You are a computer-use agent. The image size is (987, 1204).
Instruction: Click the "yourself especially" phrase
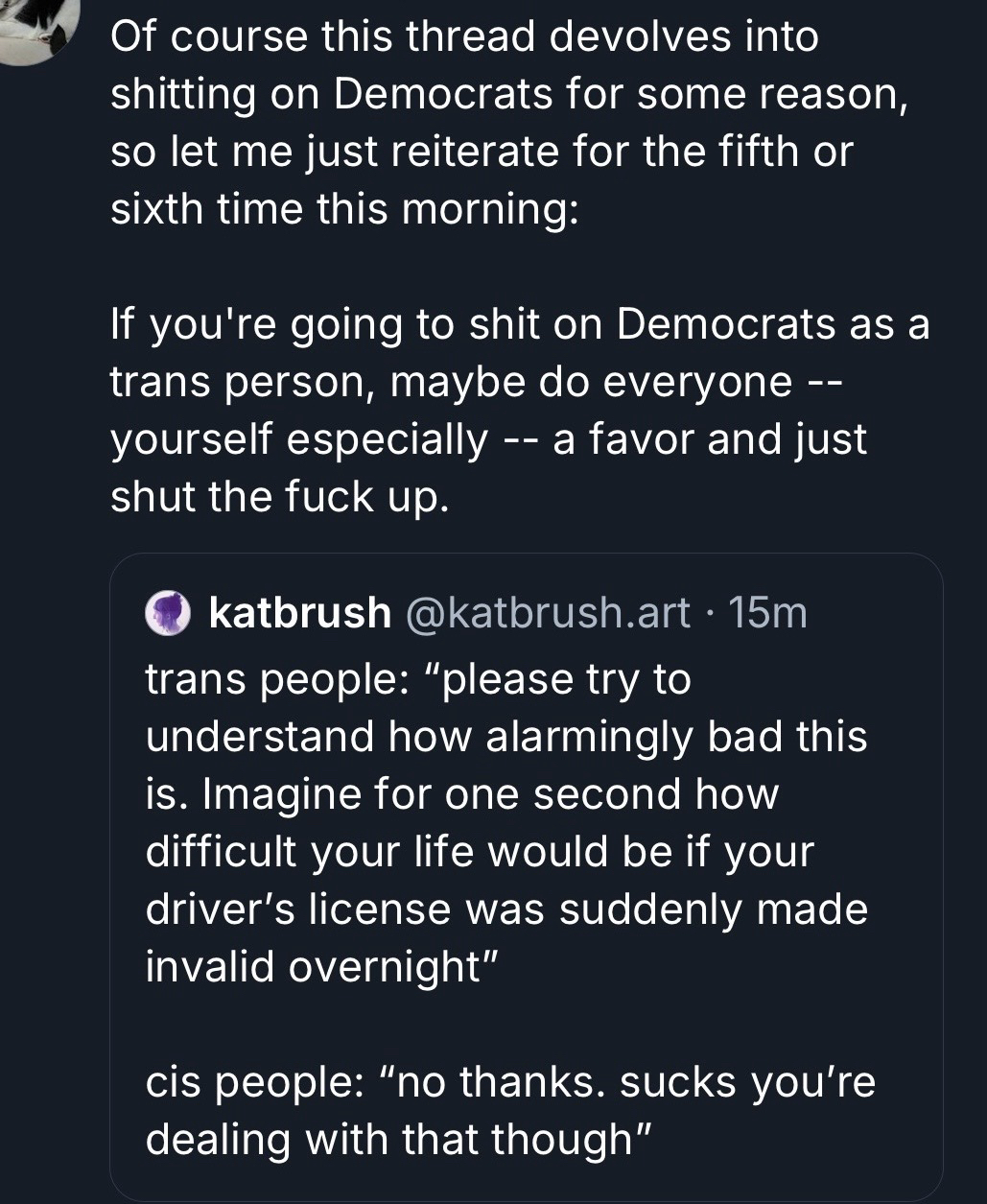tap(299, 439)
